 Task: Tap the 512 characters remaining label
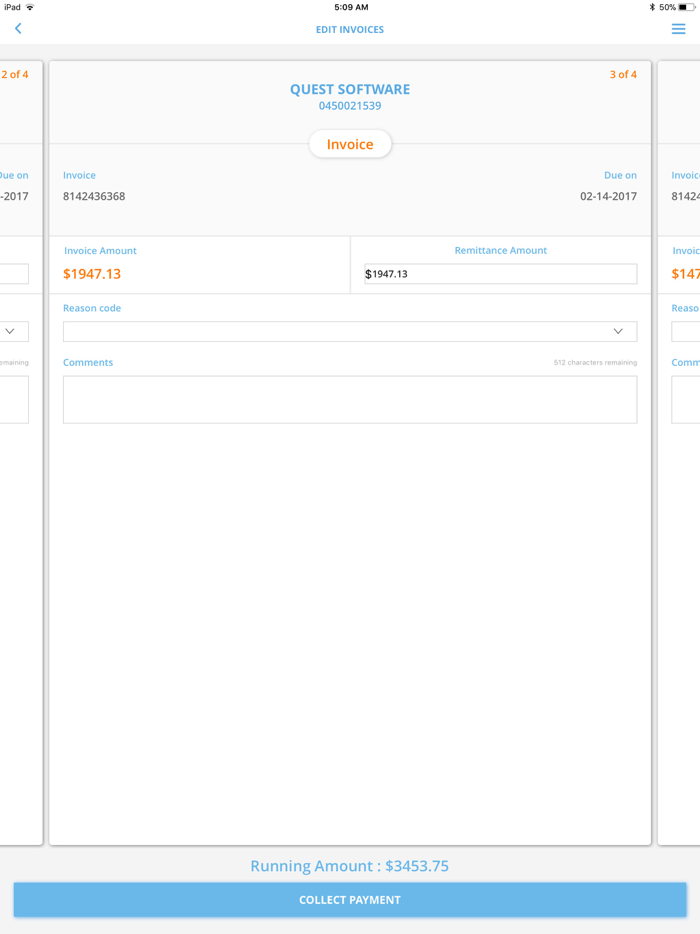point(595,362)
